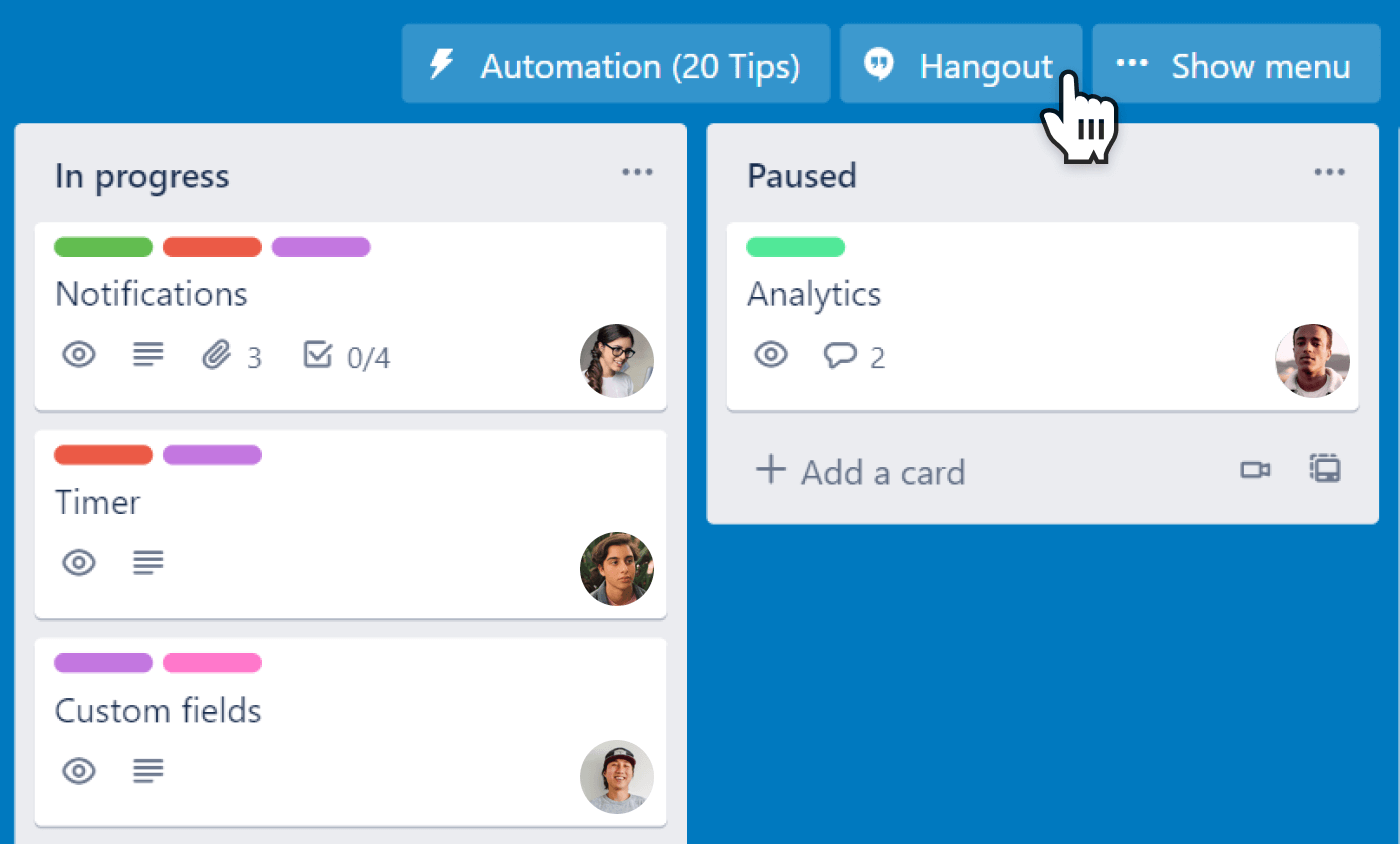Toggle the watch eye on Notifications card
1400x844 pixels.
[79, 355]
